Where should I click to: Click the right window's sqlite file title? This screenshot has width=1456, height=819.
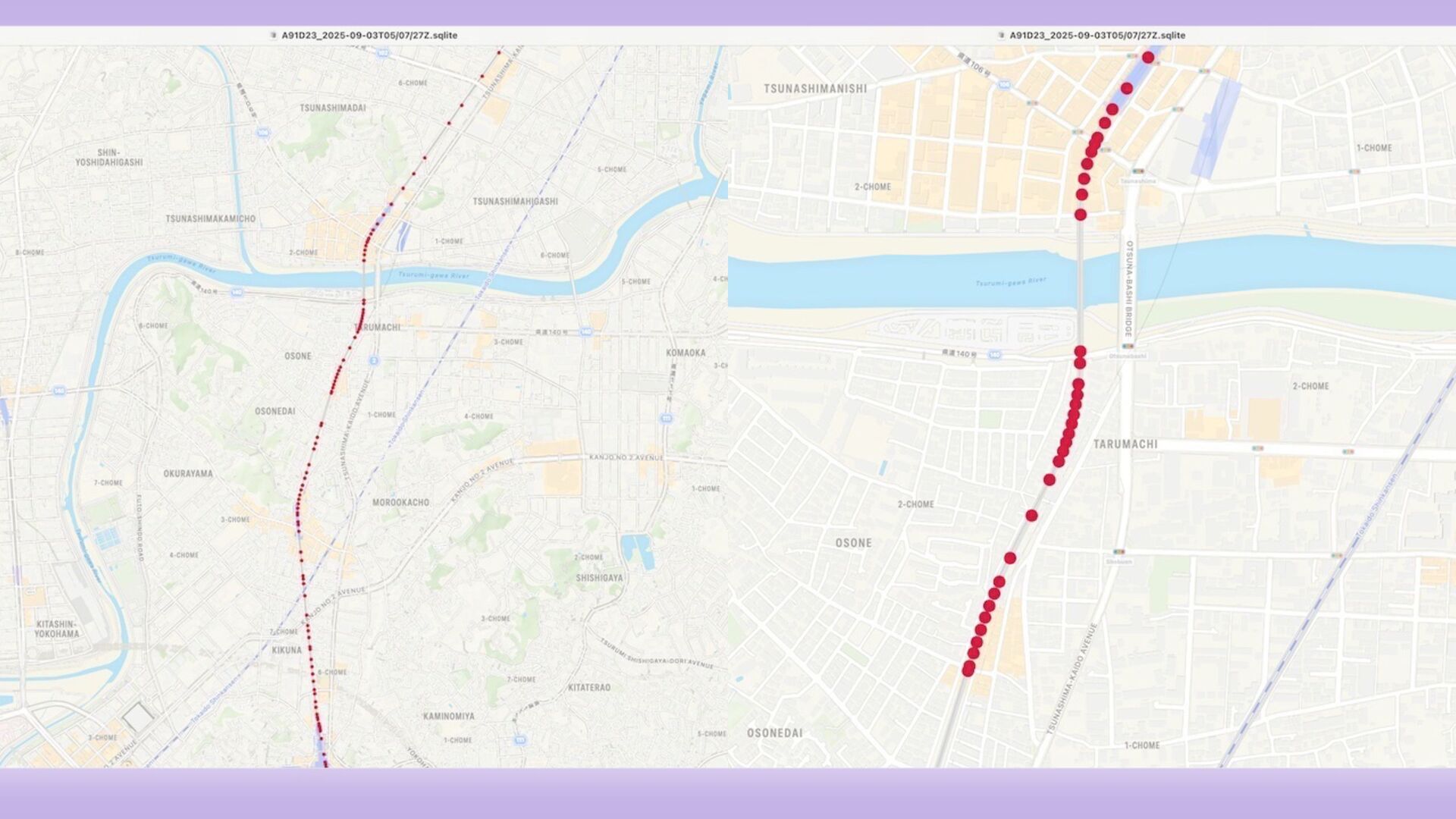point(1097,35)
